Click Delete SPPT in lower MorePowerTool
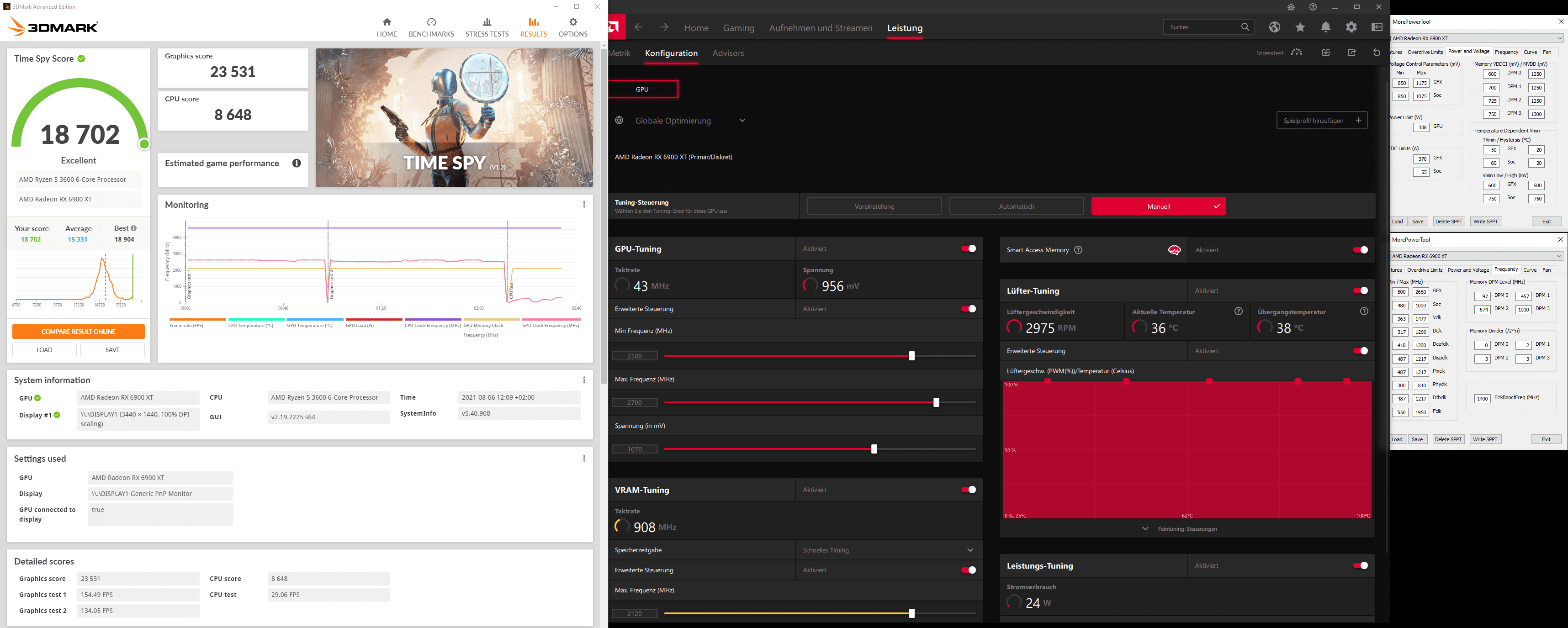 pyautogui.click(x=1448, y=439)
